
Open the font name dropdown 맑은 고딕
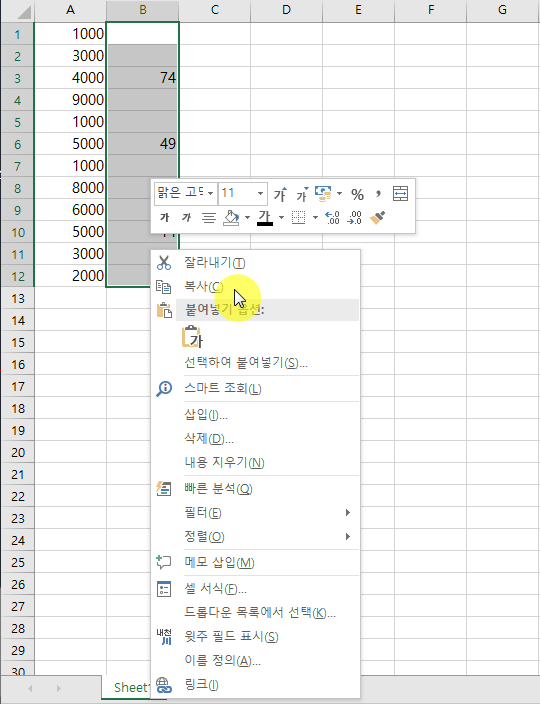(186, 194)
